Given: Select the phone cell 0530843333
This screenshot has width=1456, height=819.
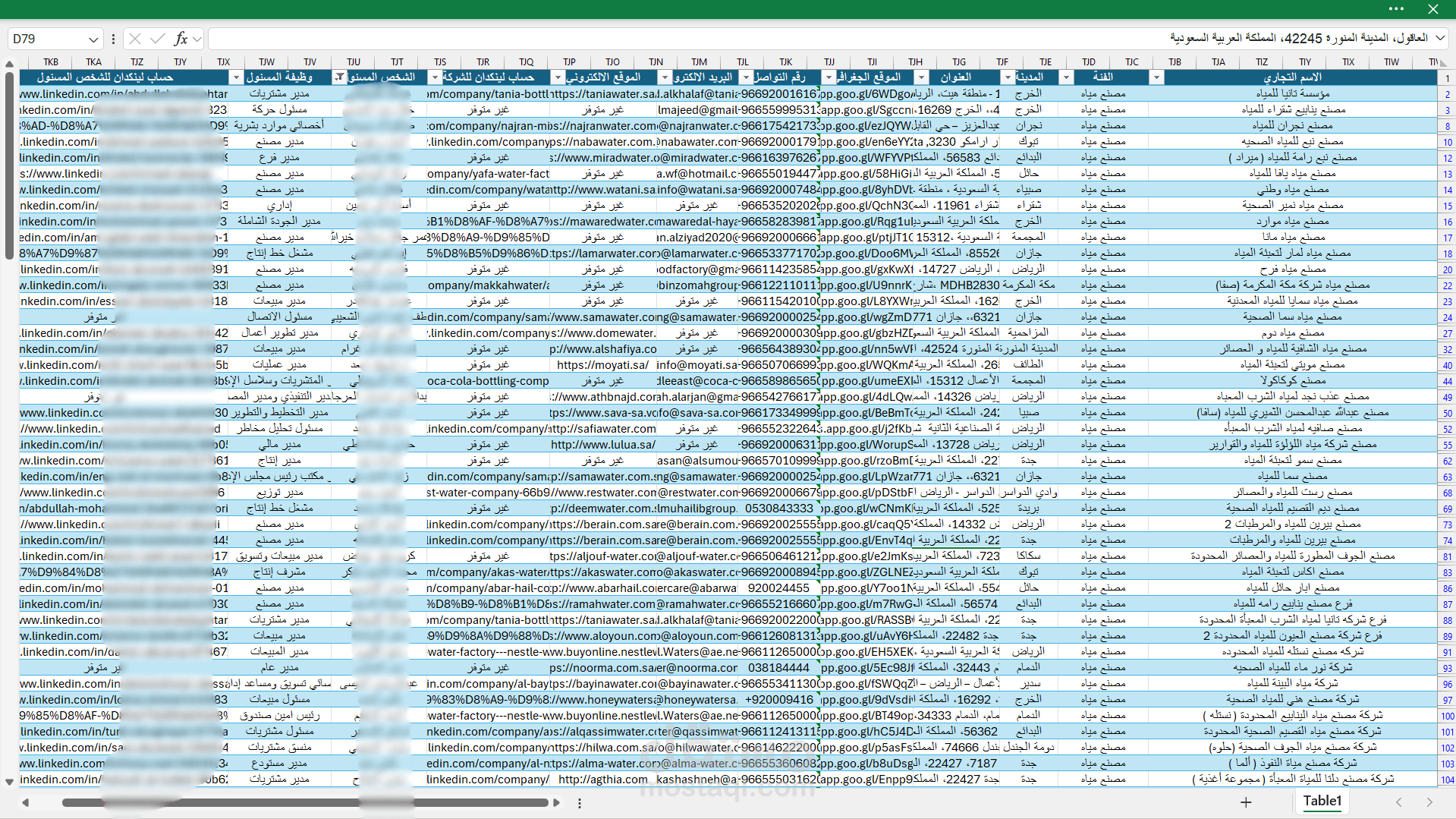Looking at the screenshot, I should 778,509.
